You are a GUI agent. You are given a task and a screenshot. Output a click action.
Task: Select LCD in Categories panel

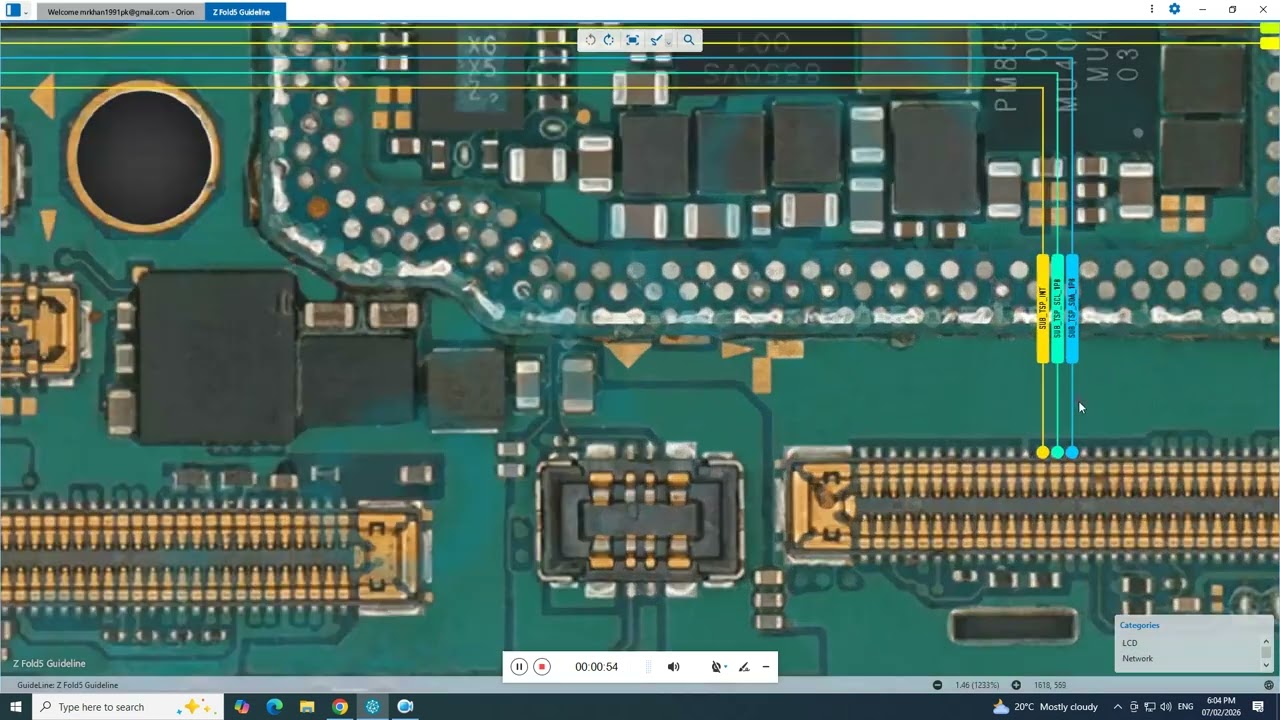[x=1129, y=643]
